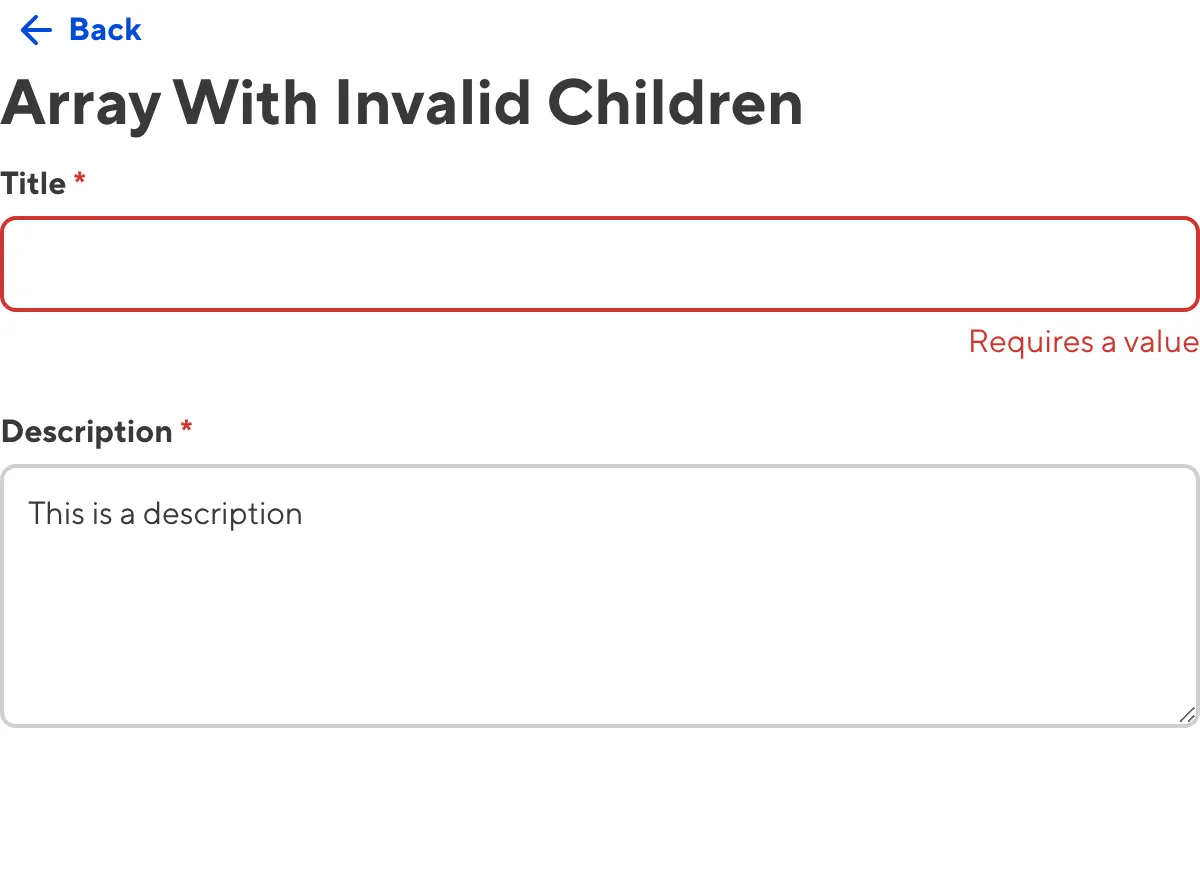Click the red asterisk beside Description
Screen dimensions: 1200x888
186,429
